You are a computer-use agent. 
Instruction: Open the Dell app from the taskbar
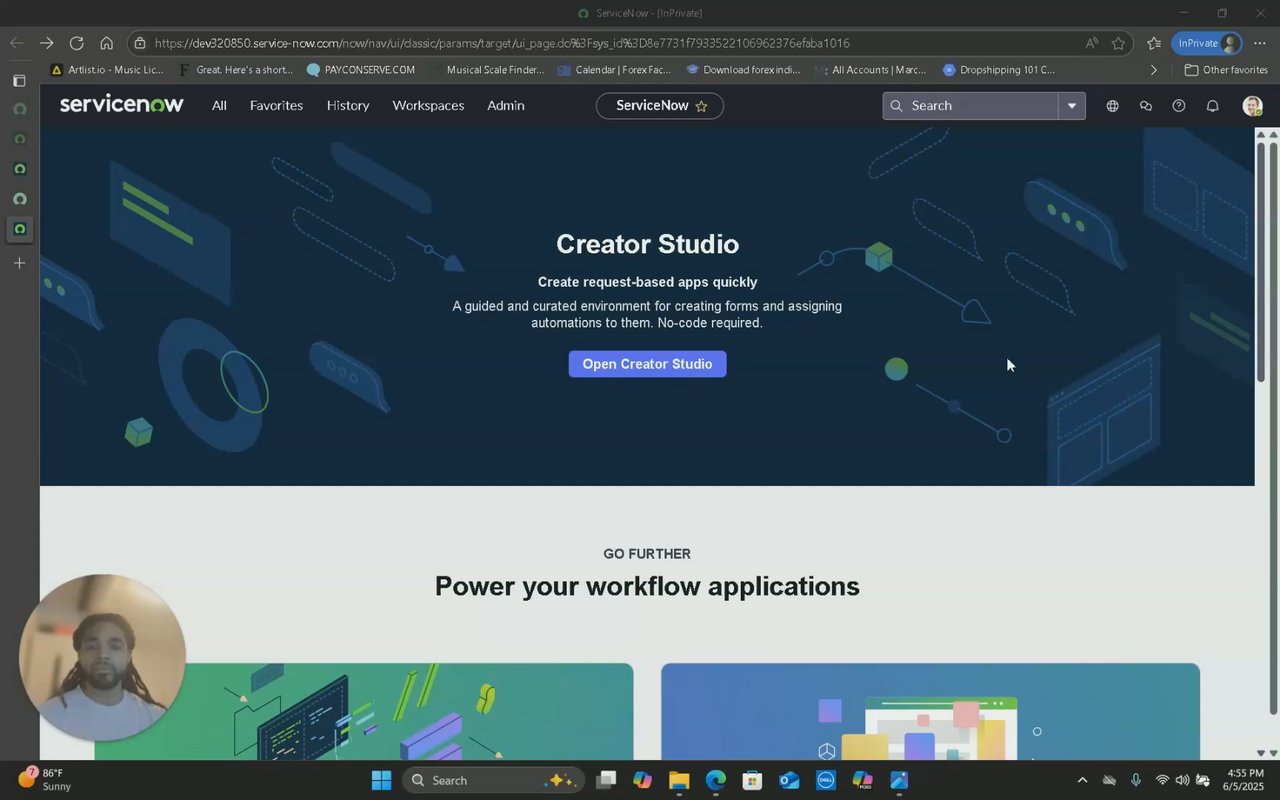point(826,780)
